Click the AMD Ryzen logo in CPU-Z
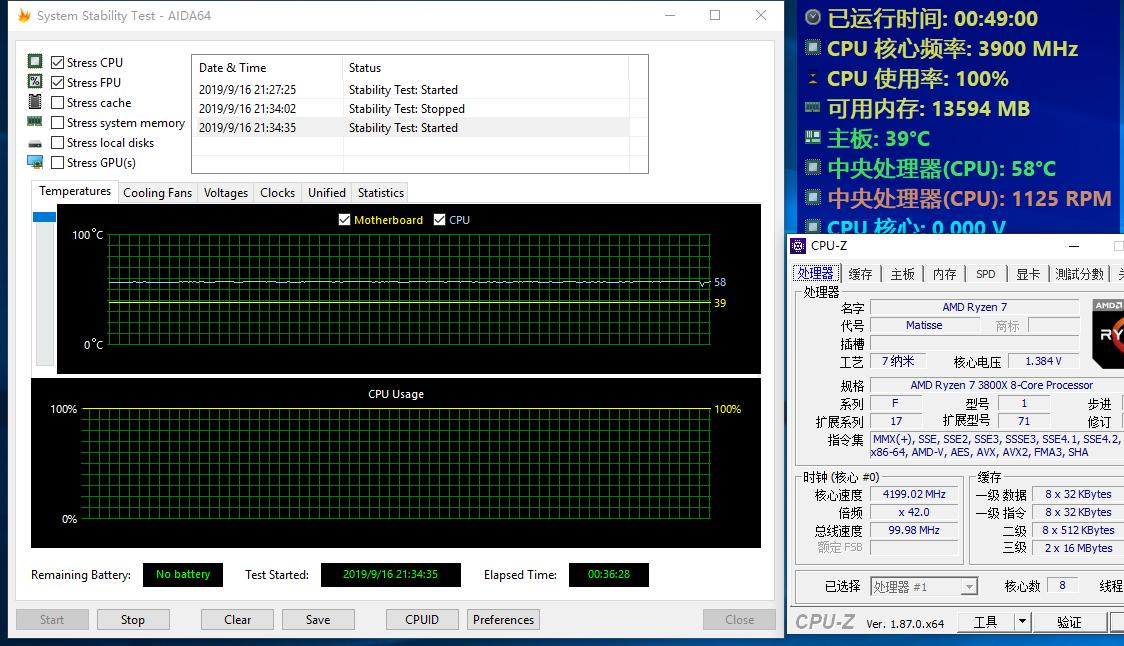Image resolution: width=1124 pixels, height=646 pixels. tap(1108, 333)
